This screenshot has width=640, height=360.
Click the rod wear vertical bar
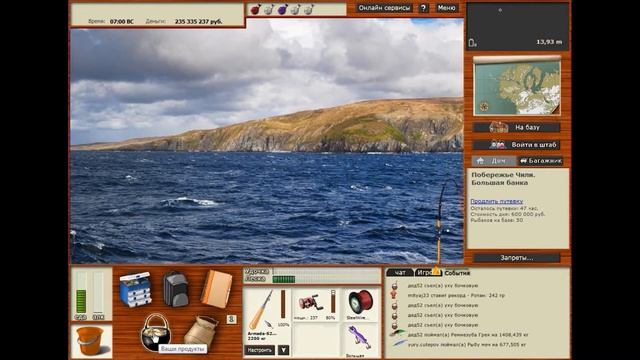283,304
